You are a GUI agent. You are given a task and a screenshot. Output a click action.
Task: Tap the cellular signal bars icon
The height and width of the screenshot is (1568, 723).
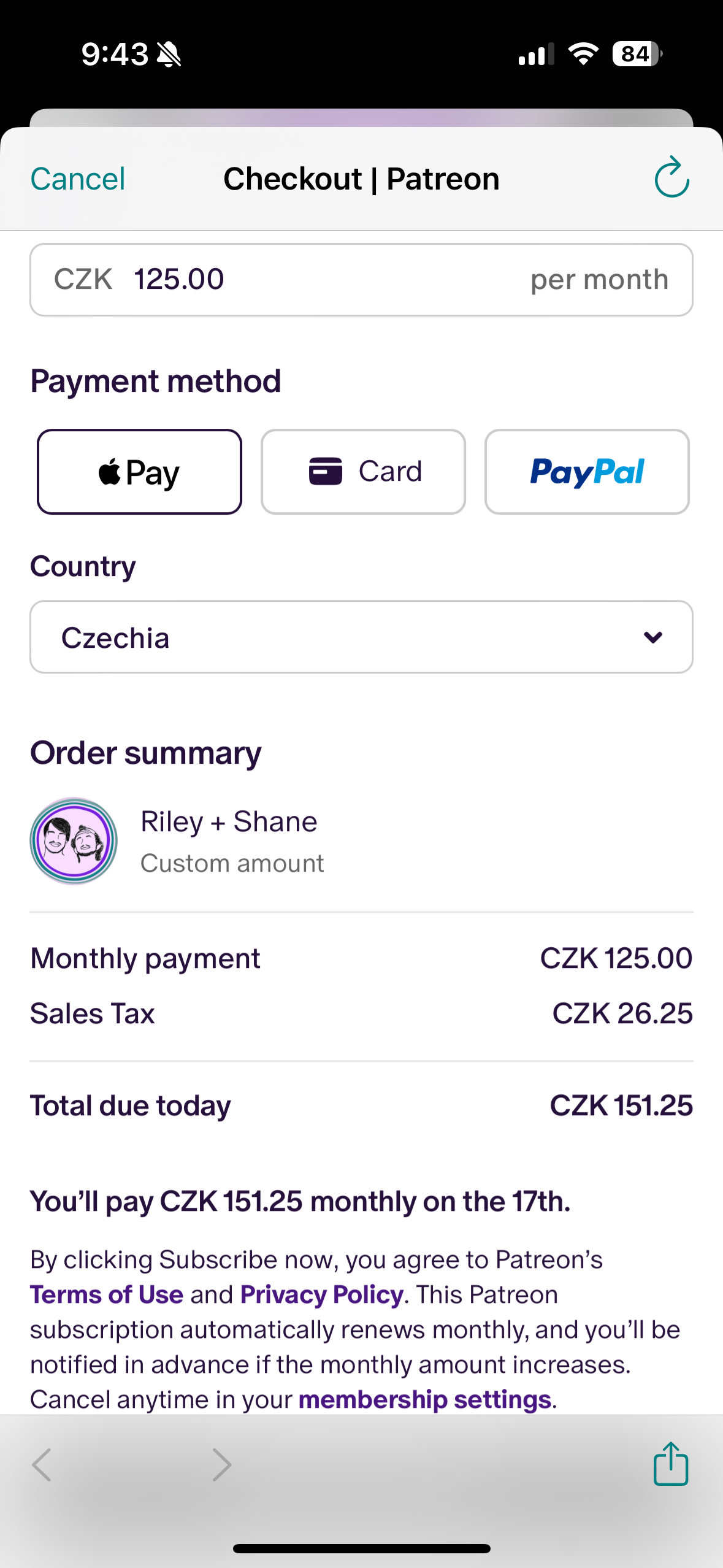point(536,54)
